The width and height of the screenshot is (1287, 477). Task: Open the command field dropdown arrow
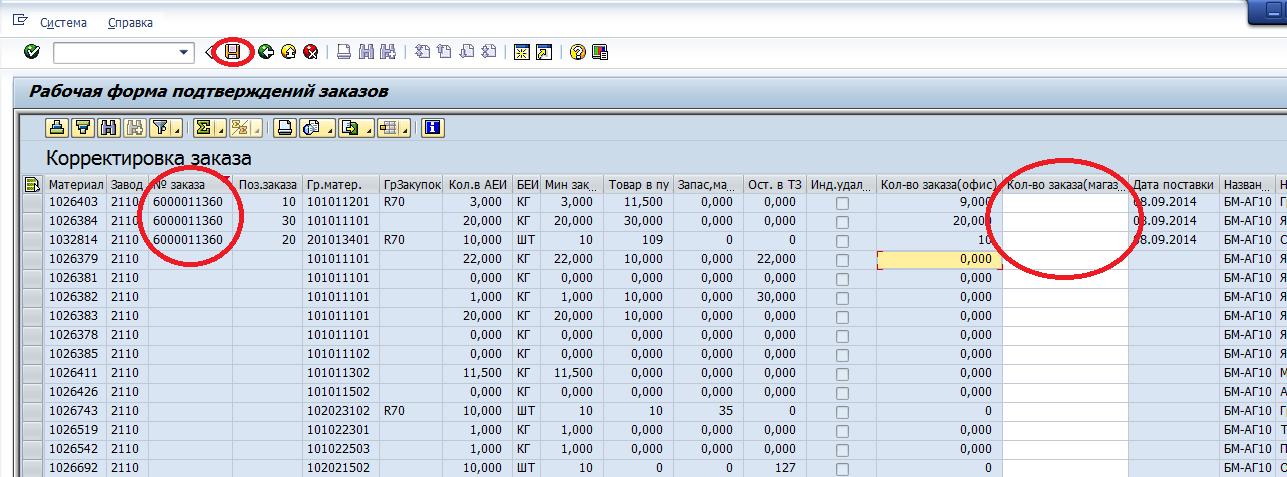(x=184, y=52)
